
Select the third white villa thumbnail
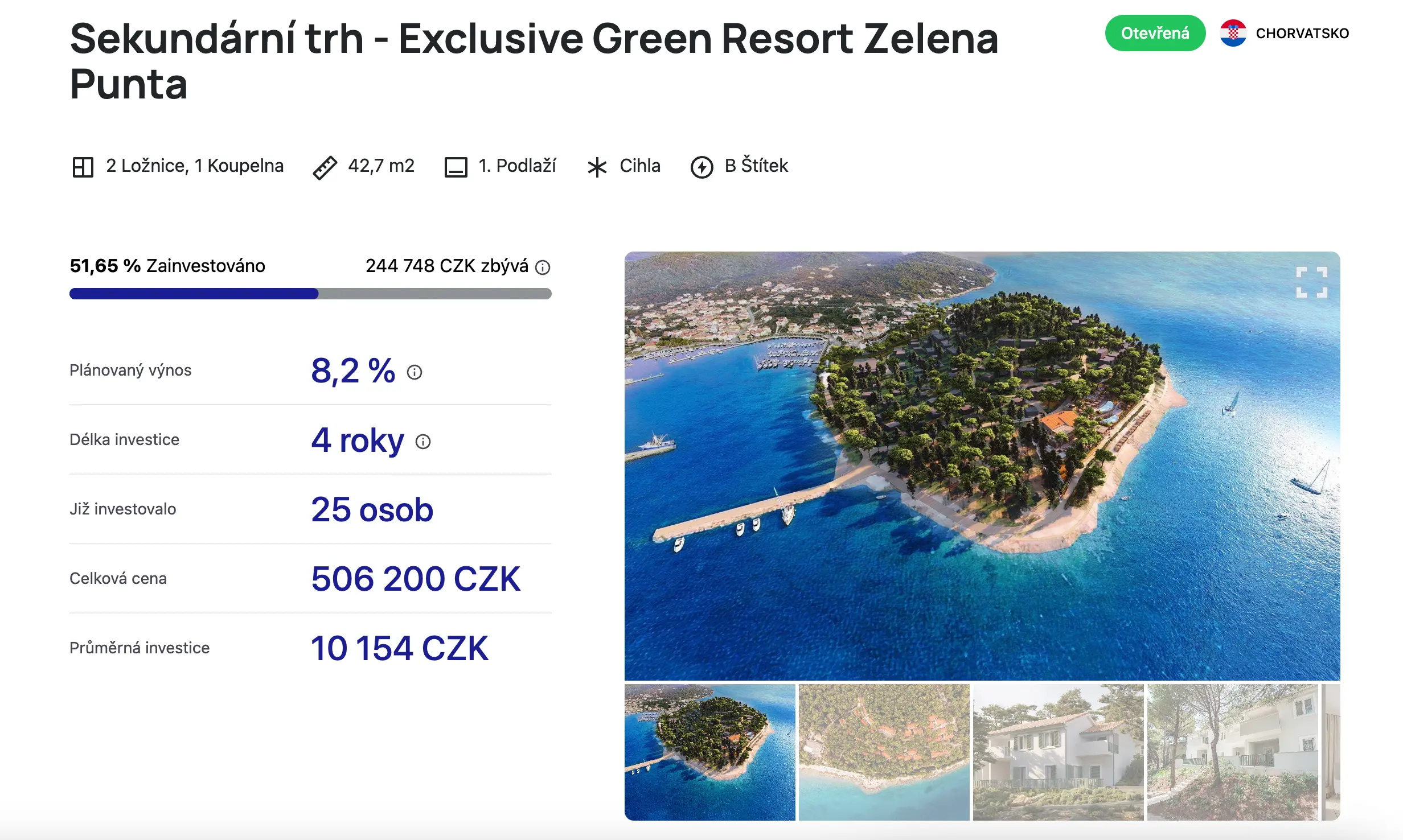click(x=1058, y=752)
